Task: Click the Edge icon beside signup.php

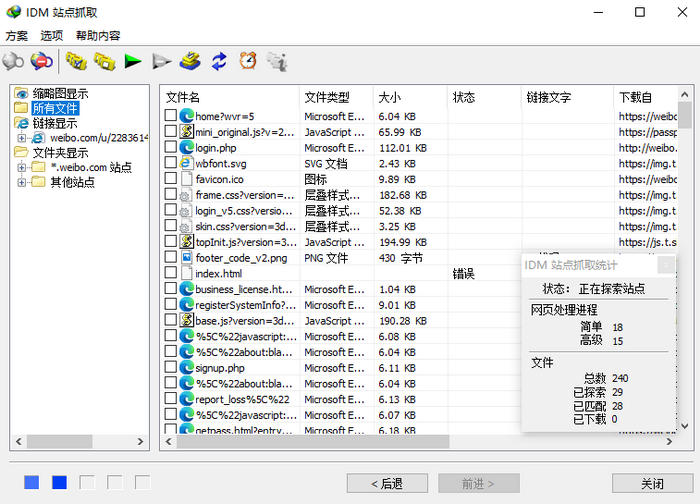Action: 186,367
